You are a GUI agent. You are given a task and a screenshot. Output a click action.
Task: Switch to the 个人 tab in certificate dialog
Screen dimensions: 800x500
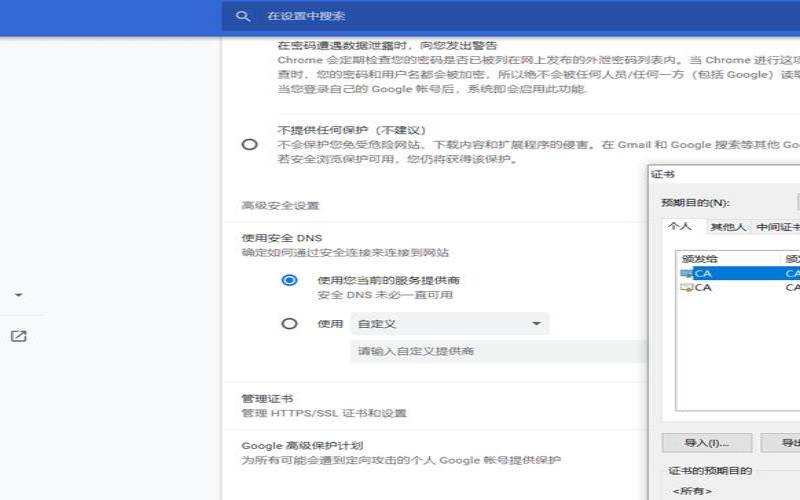680,226
